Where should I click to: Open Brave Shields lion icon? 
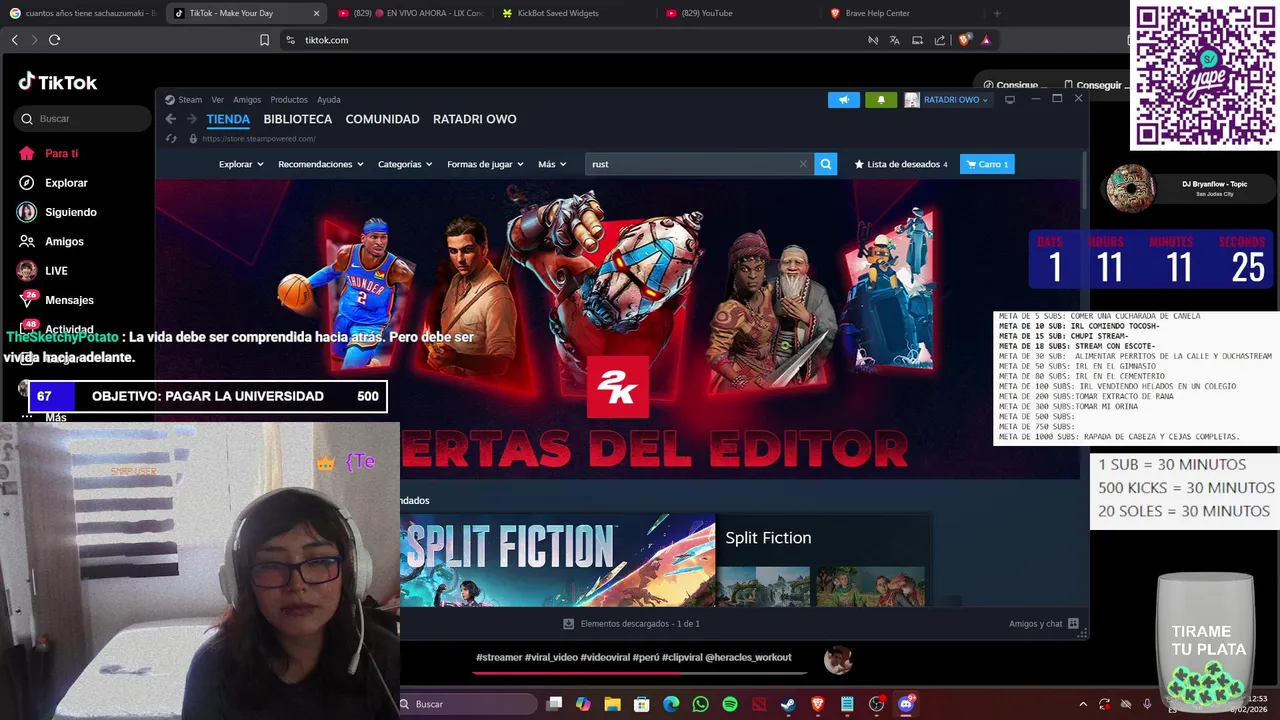click(x=964, y=40)
